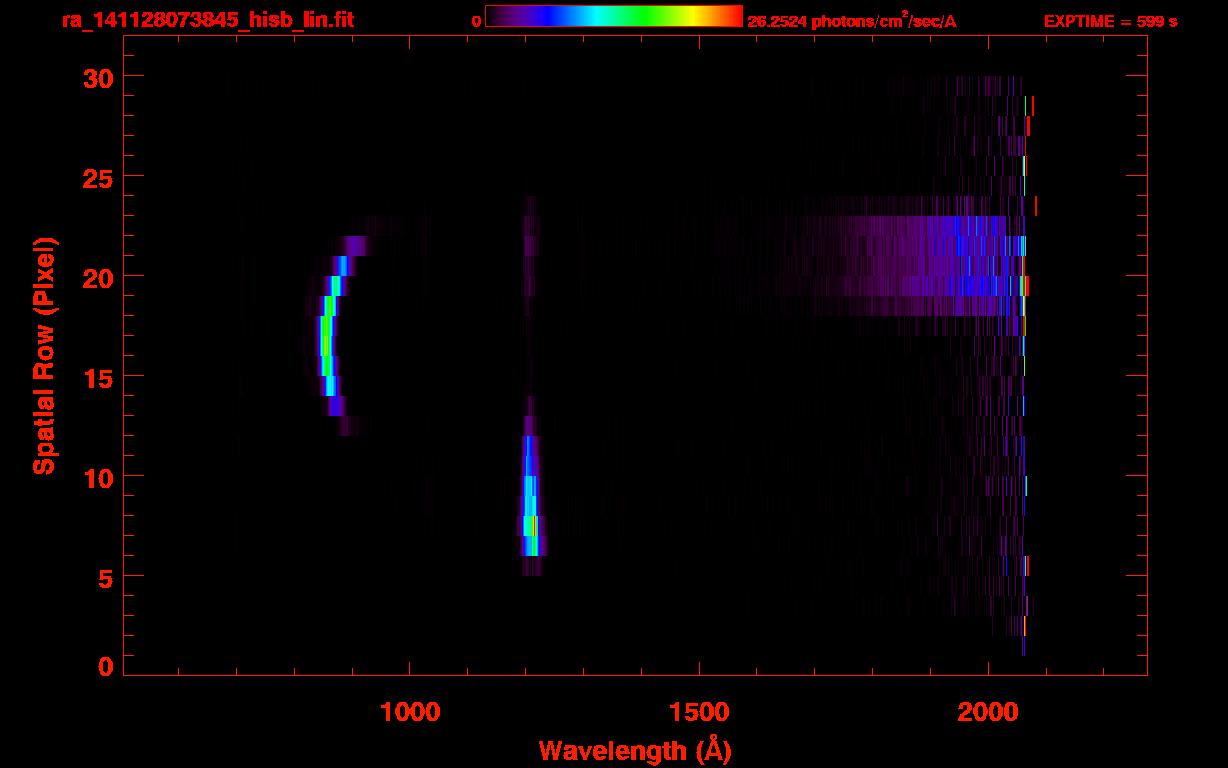Click the x-axis tick label 2000
Image resolution: width=1228 pixels, height=768 pixels.
point(988,711)
